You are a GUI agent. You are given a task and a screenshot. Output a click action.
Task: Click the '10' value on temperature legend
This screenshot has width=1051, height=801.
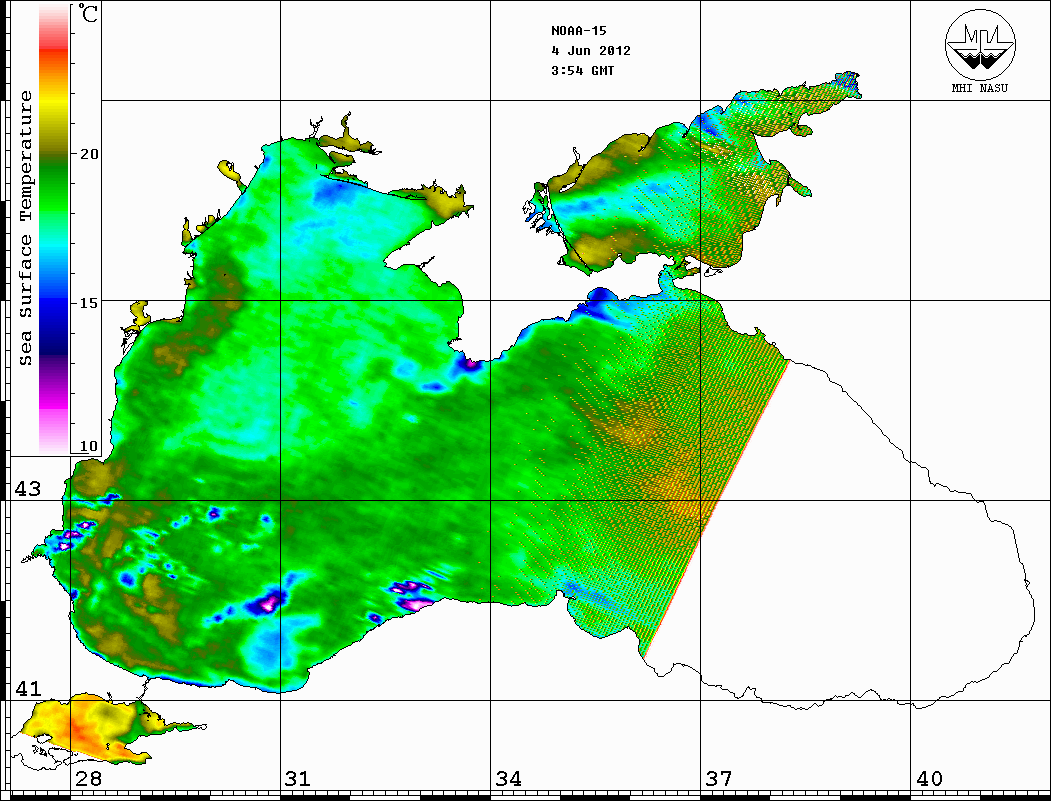88,446
